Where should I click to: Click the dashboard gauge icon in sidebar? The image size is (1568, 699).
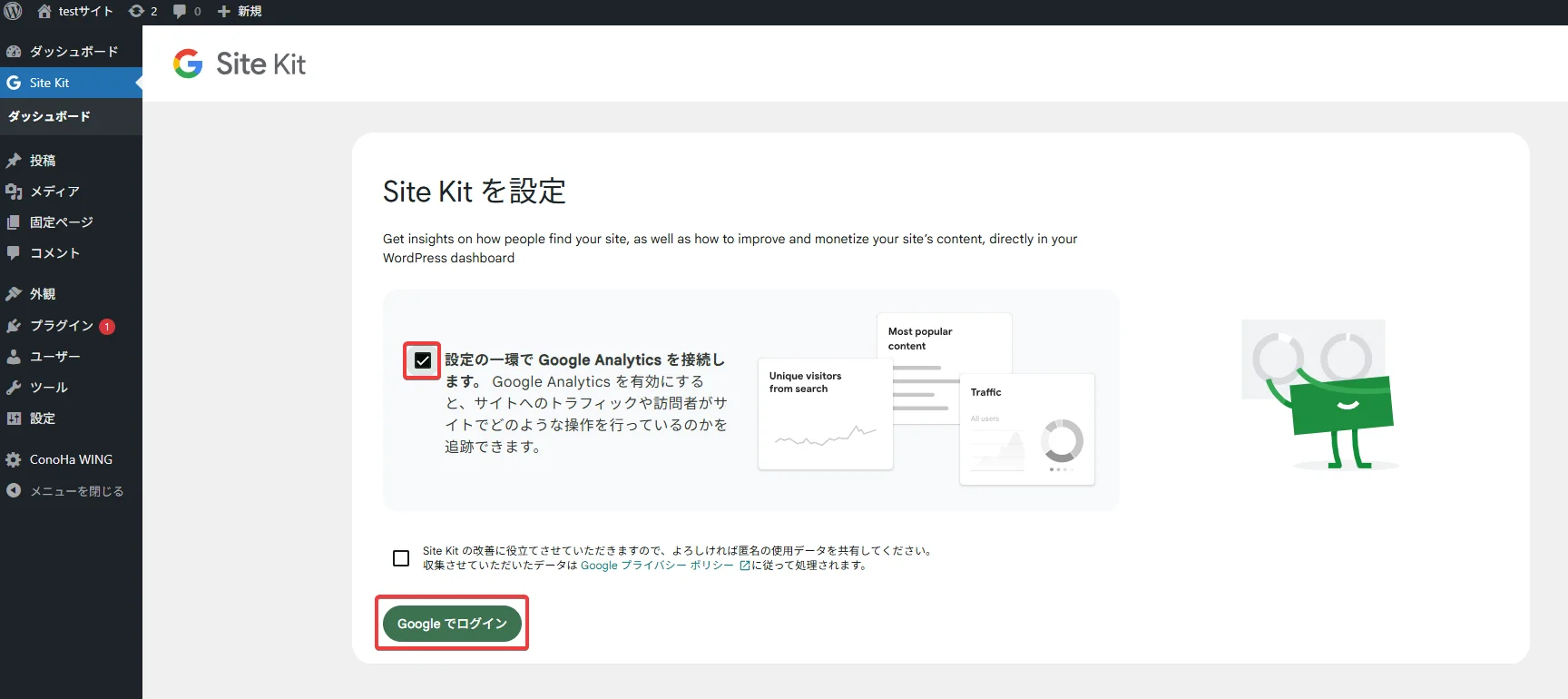(14, 52)
